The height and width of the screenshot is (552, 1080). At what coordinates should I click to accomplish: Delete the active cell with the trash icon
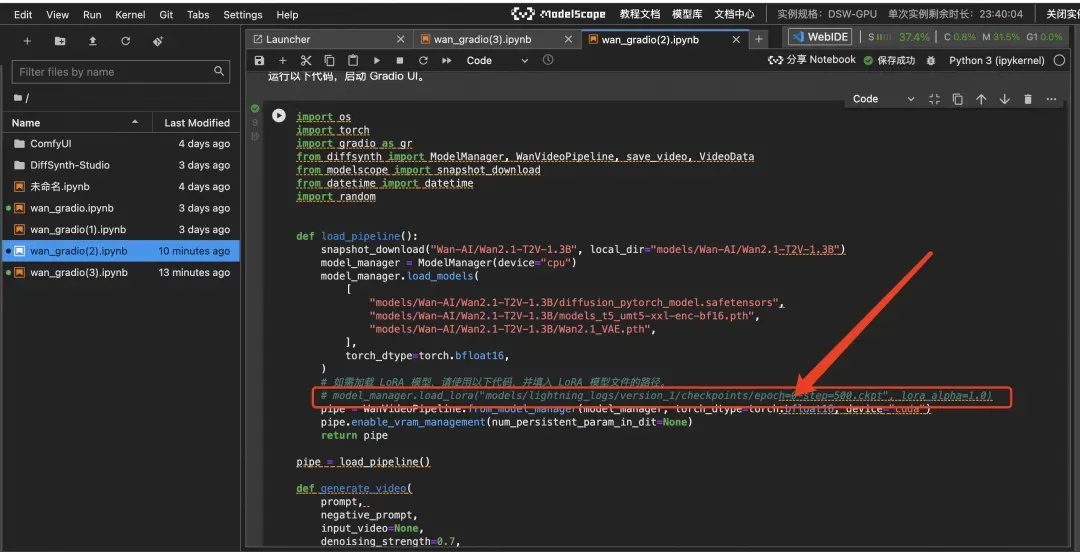pos(1028,99)
